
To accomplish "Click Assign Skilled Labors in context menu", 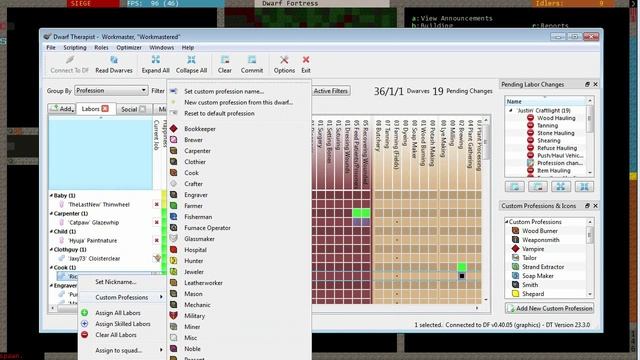I will [122, 324].
